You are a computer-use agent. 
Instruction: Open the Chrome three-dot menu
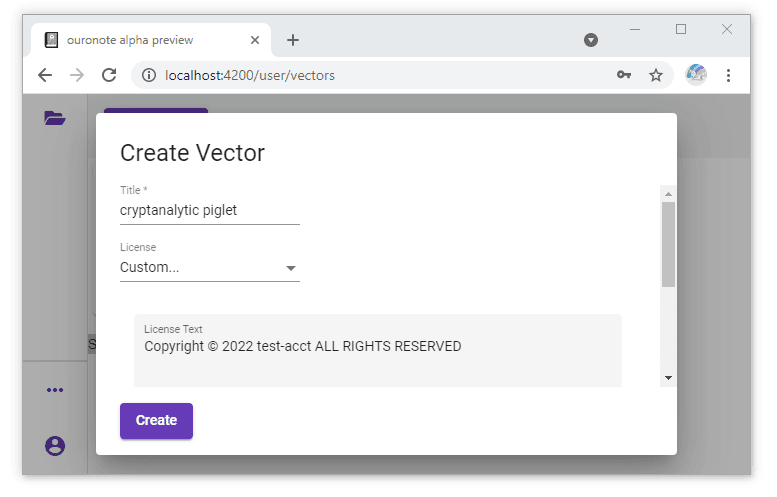pyautogui.click(x=729, y=75)
